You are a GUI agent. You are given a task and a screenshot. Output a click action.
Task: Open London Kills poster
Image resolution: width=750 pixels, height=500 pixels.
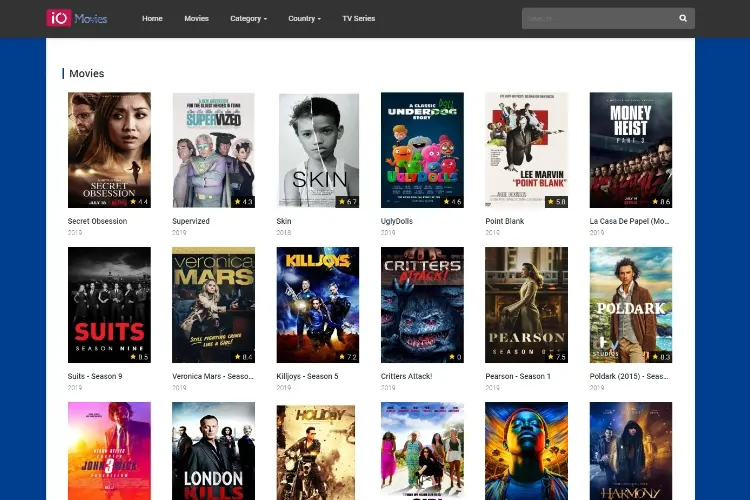coord(213,451)
